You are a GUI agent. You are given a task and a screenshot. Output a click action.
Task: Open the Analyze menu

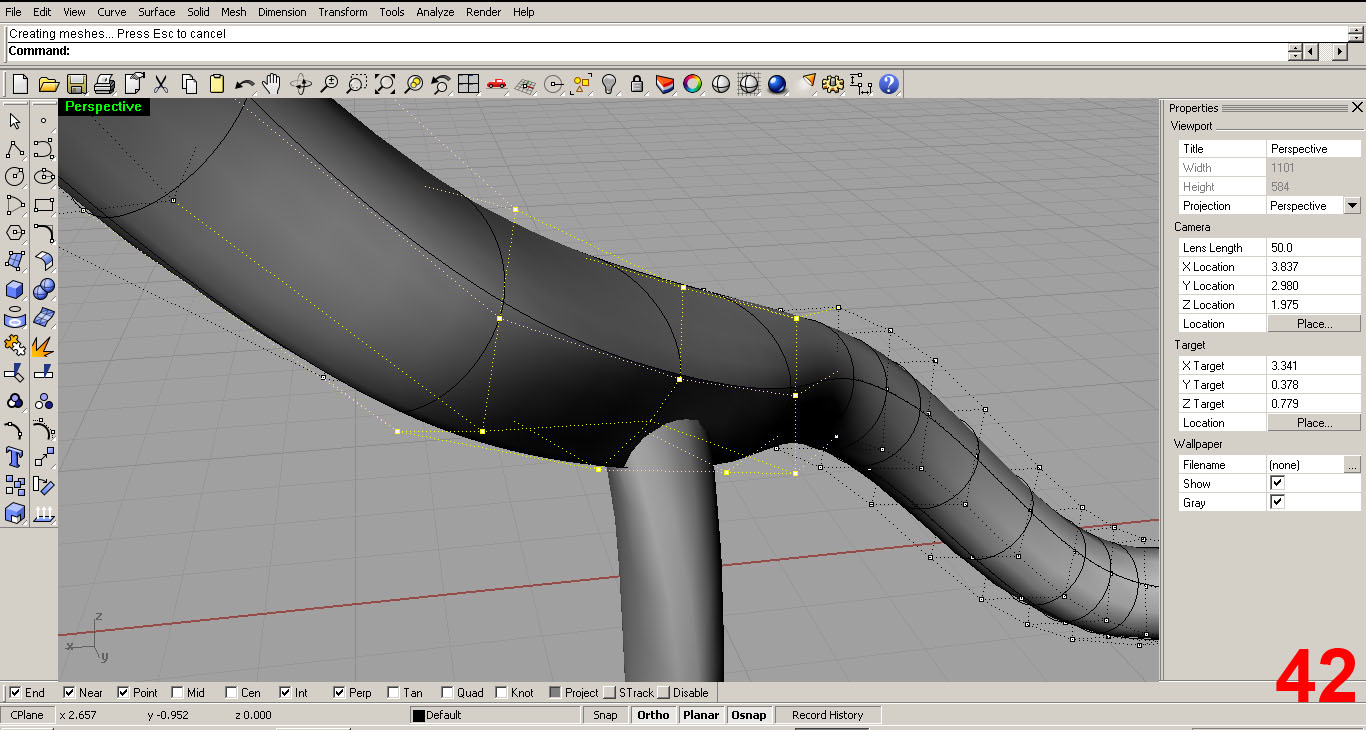point(435,12)
